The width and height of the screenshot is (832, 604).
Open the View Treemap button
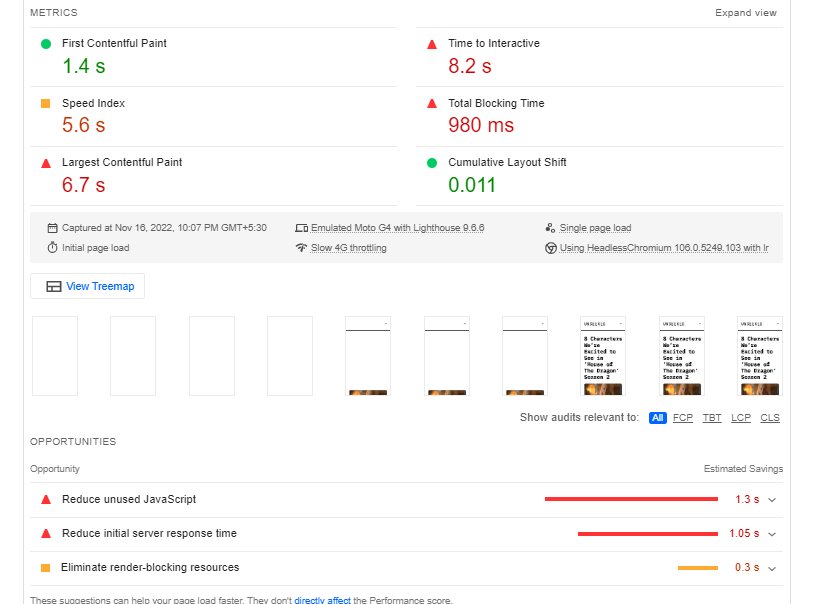tap(88, 287)
